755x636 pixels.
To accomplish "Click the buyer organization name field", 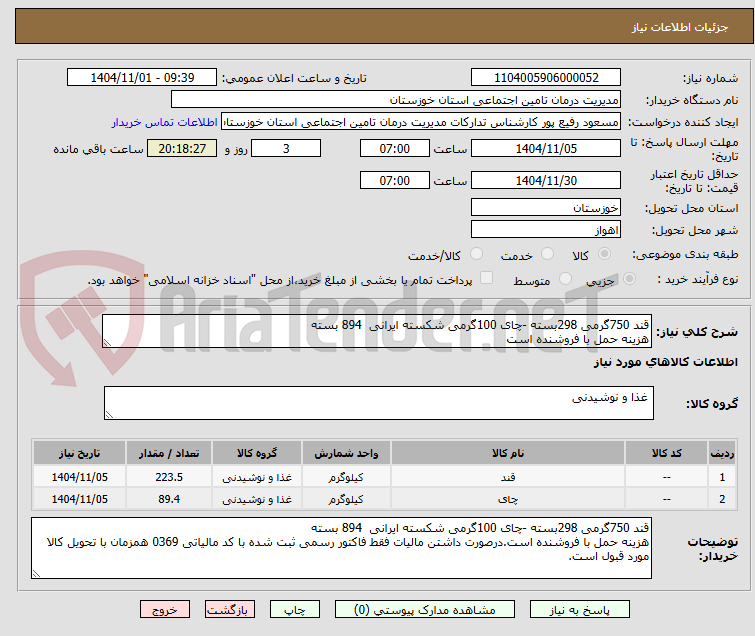I will (x=396, y=100).
